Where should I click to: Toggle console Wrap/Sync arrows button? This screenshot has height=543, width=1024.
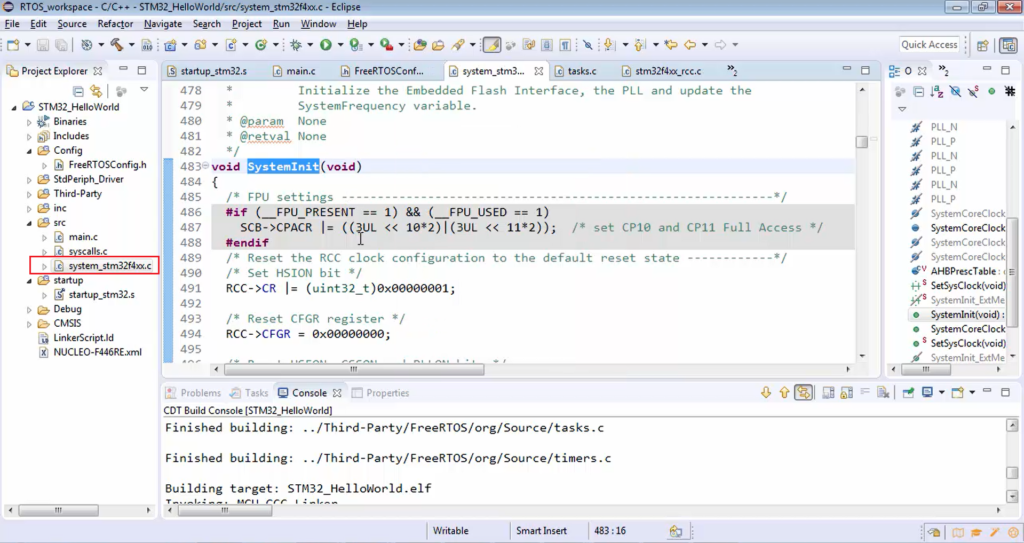click(x=803, y=393)
